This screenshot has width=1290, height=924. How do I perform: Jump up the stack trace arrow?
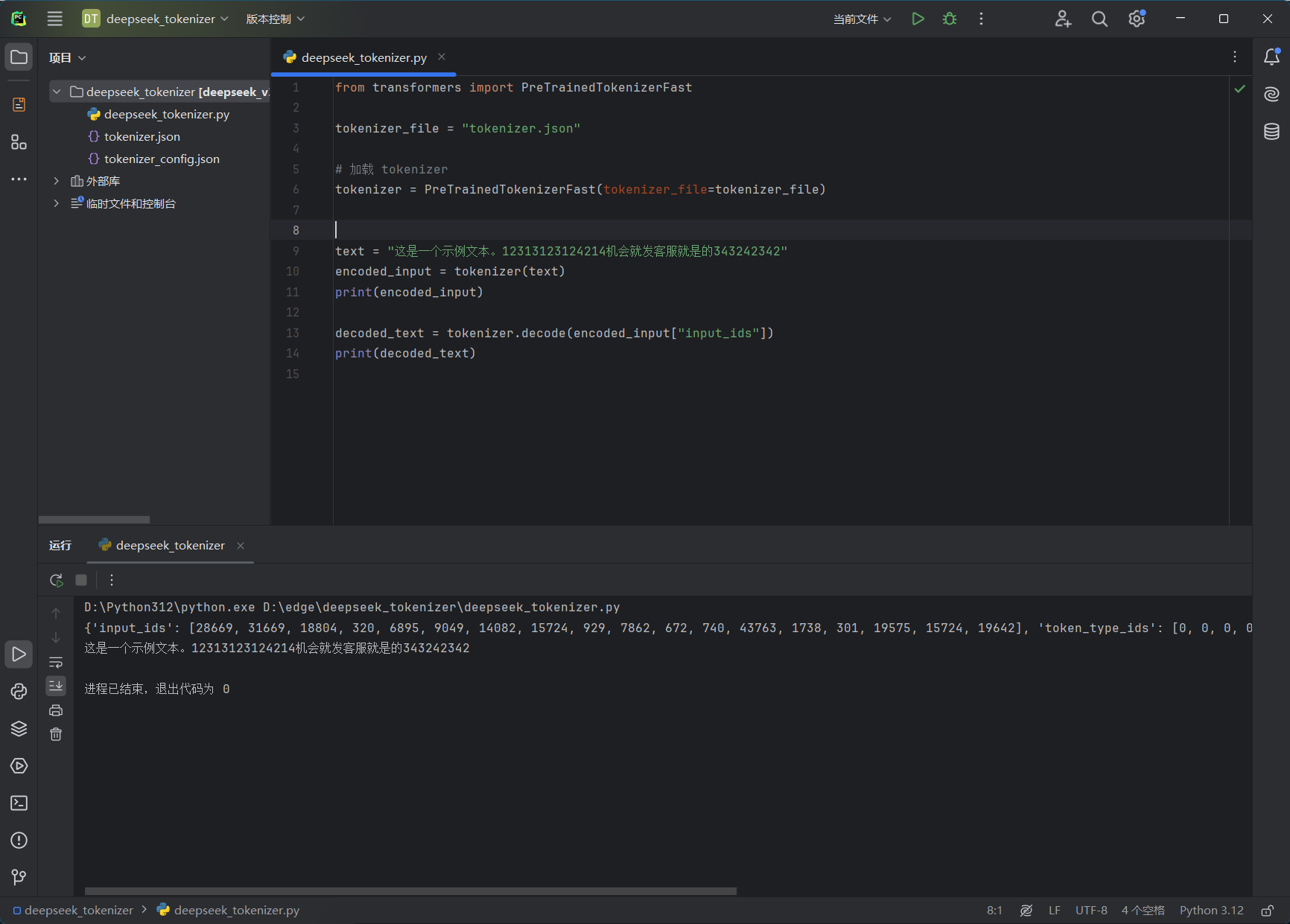(56, 614)
